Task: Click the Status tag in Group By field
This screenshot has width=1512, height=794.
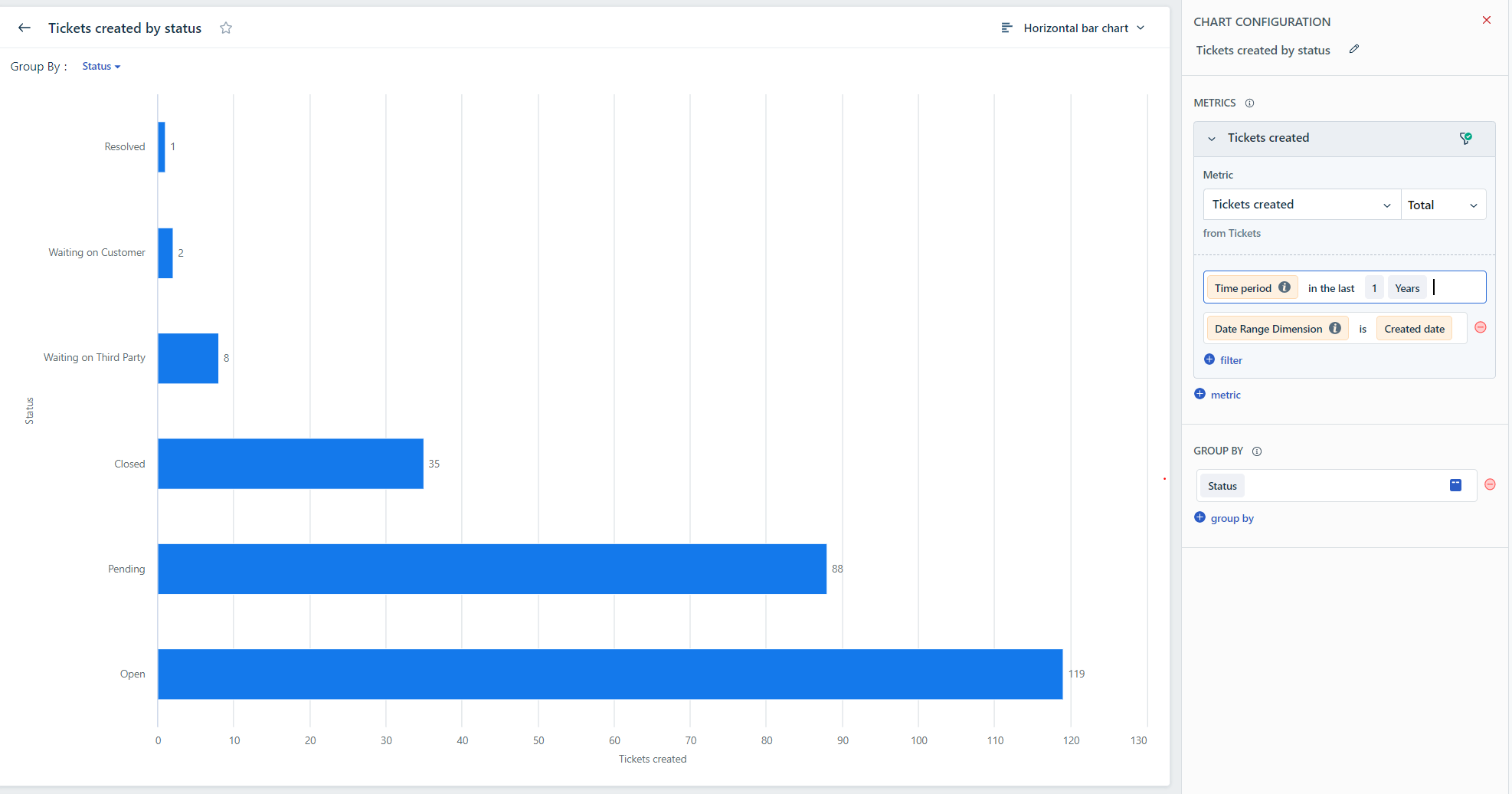Action: tap(1222, 486)
